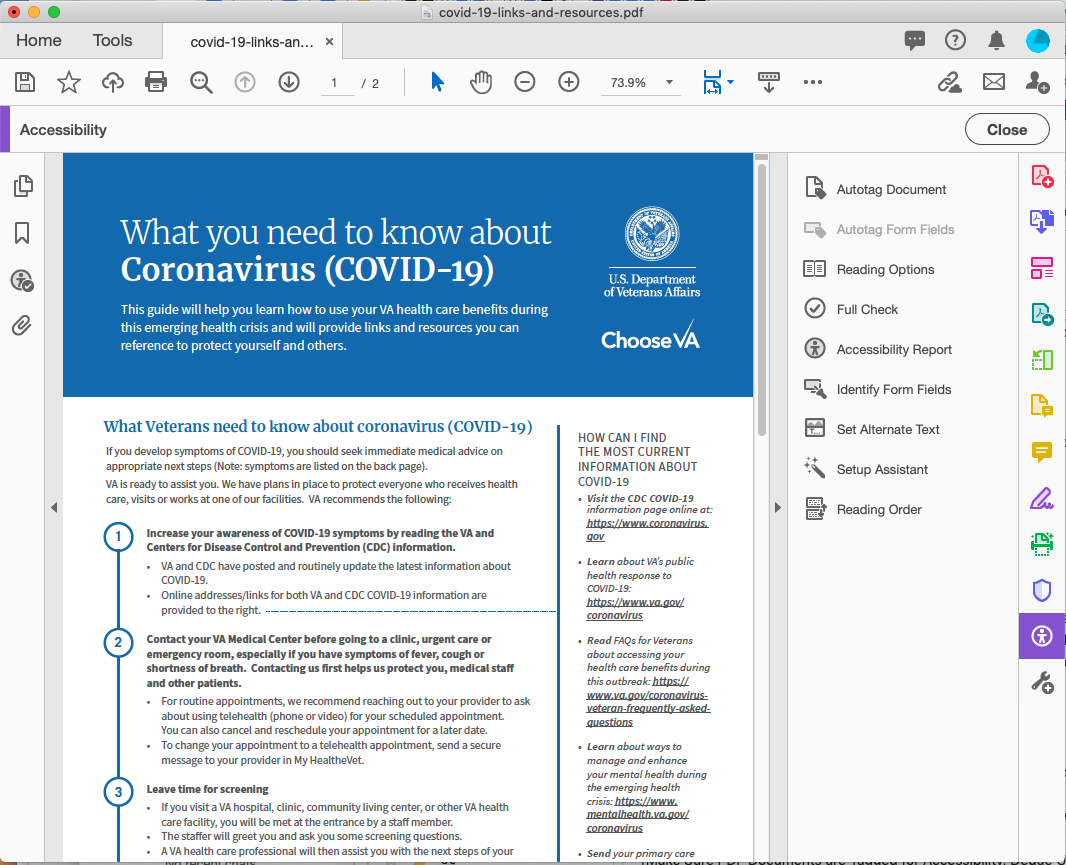Collapse the left navigation pane arrow
The height and width of the screenshot is (865, 1066).
pos(54,507)
